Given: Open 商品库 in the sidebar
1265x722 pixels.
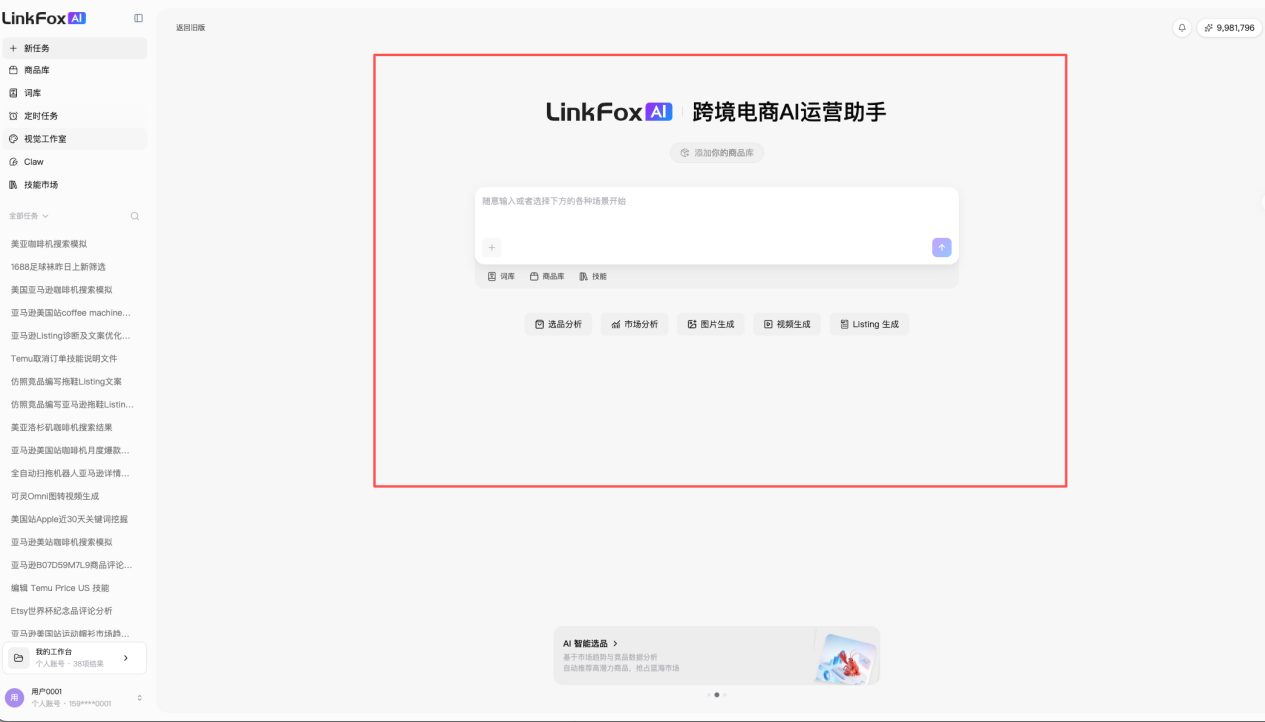Looking at the screenshot, I should tap(74, 70).
